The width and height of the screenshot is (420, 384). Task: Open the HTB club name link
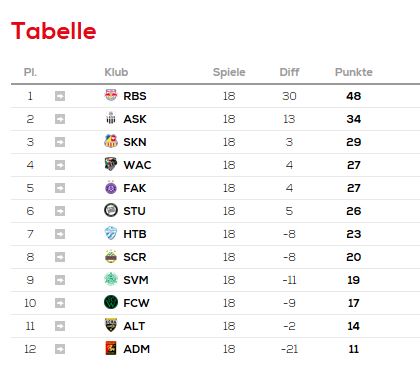(x=135, y=234)
